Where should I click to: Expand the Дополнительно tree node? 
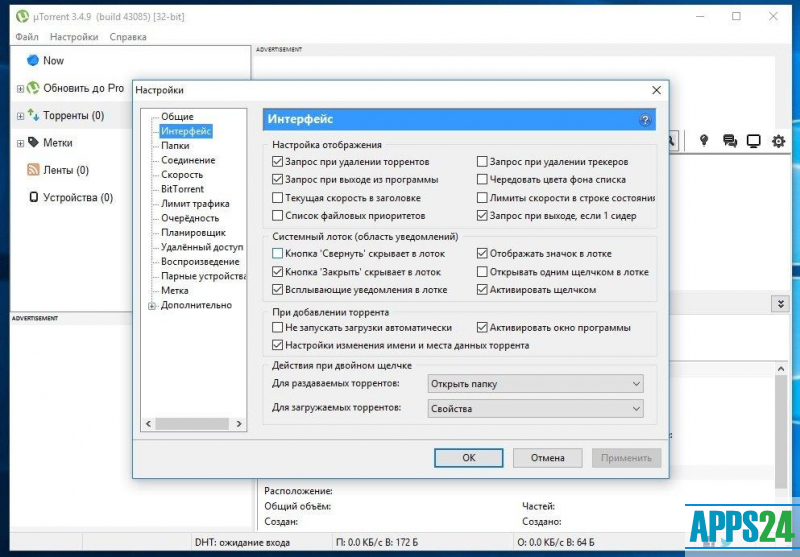152,306
